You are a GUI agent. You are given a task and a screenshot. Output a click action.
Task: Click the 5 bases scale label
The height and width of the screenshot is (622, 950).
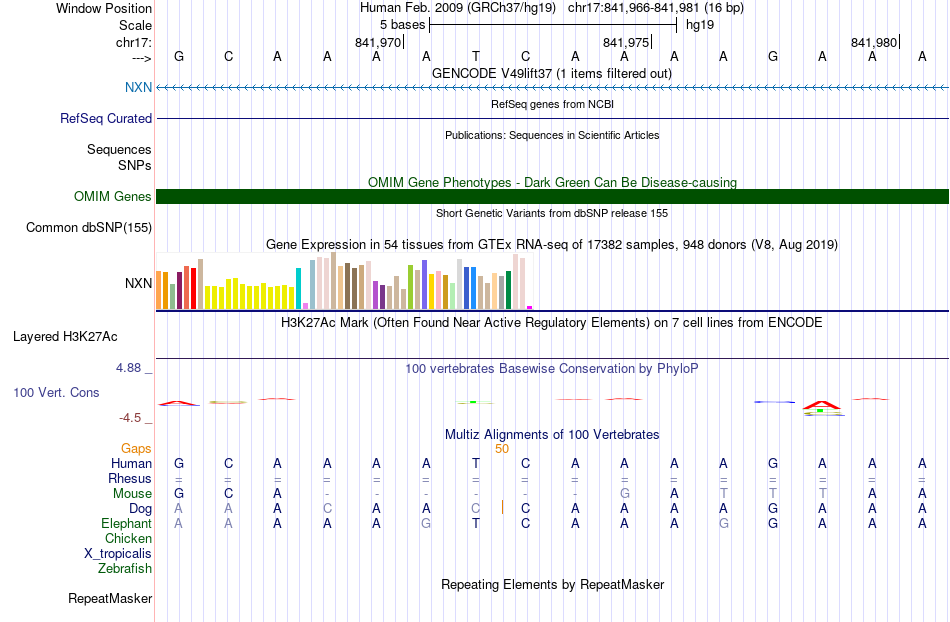[x=402, y=25]
